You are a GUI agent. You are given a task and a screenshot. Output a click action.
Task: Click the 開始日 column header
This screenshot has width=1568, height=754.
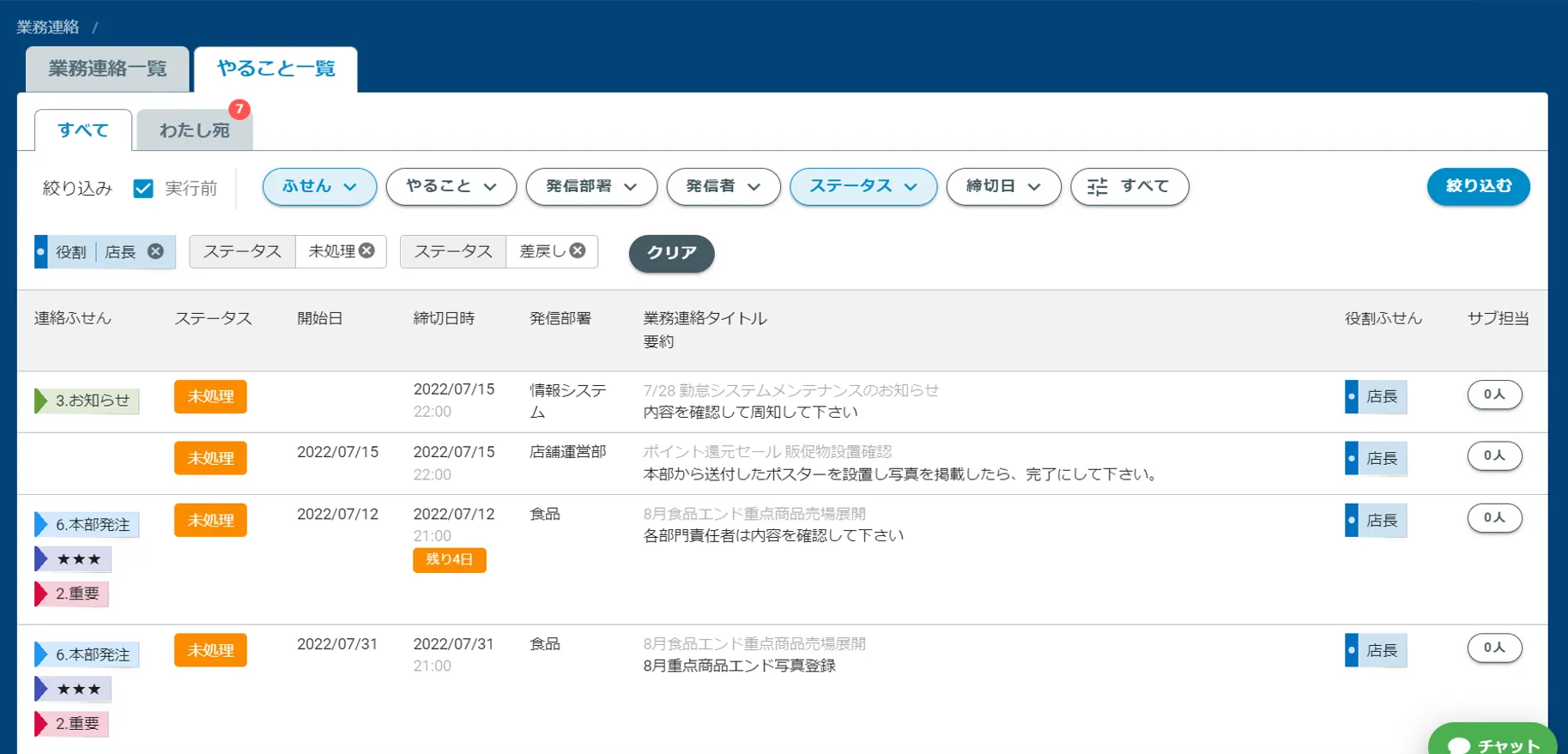point(320,318)
